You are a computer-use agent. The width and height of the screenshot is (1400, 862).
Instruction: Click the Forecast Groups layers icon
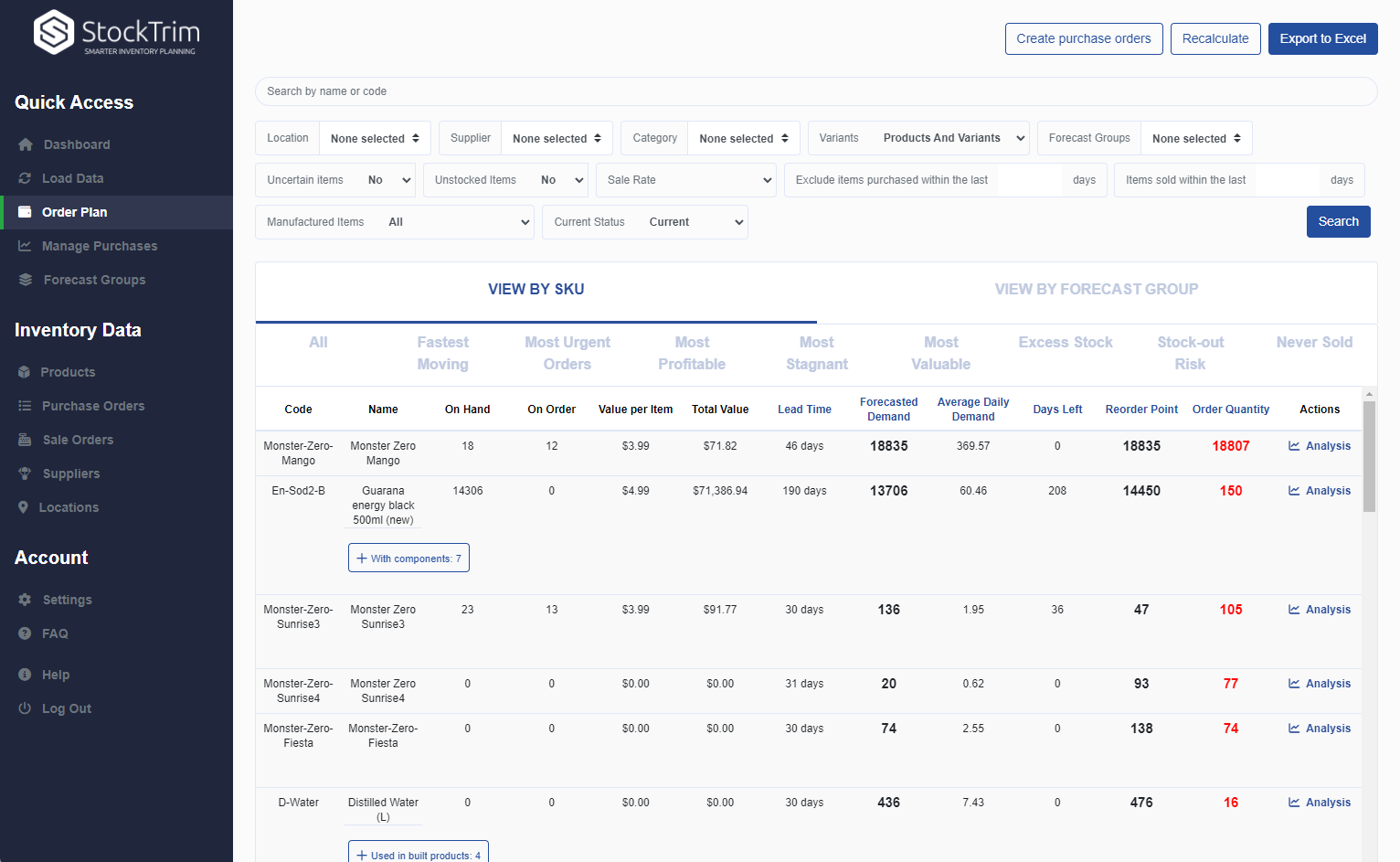pyautogui.click(x=26, y=280)
